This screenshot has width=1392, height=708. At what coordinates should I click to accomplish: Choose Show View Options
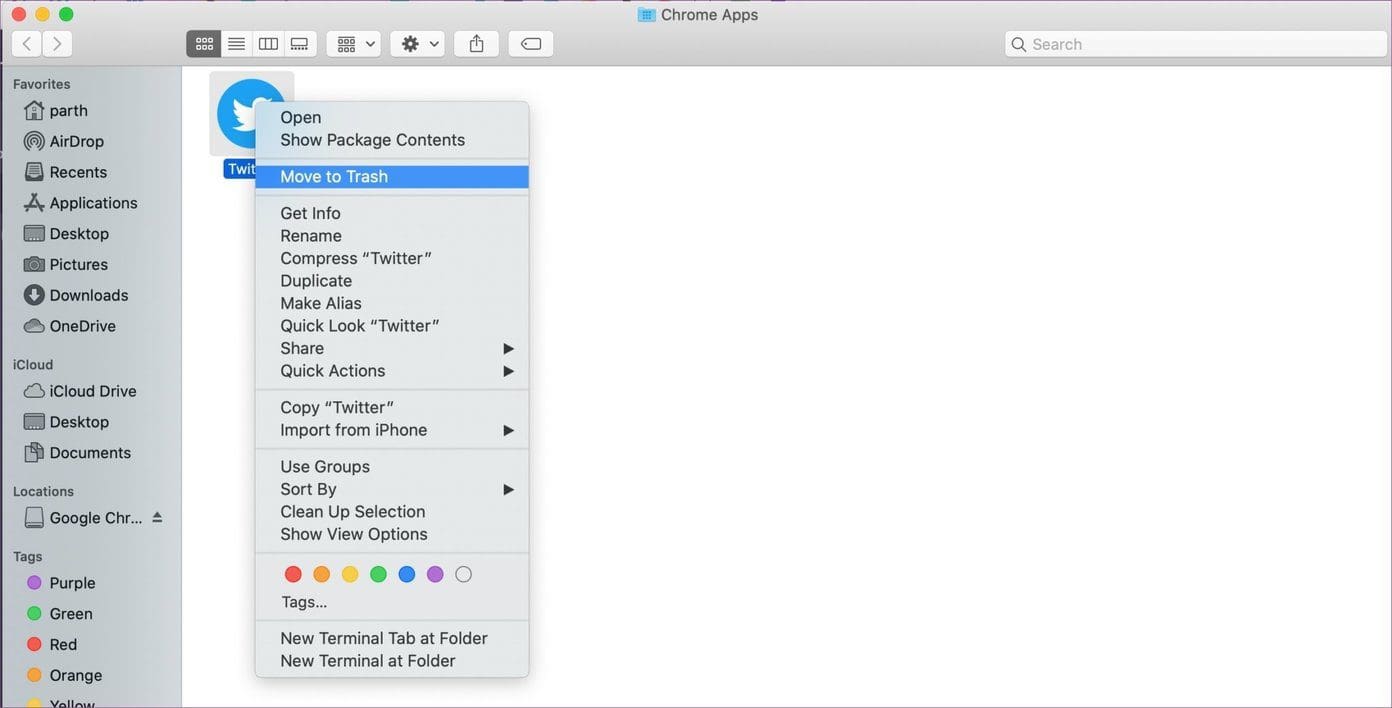point(392,534)
